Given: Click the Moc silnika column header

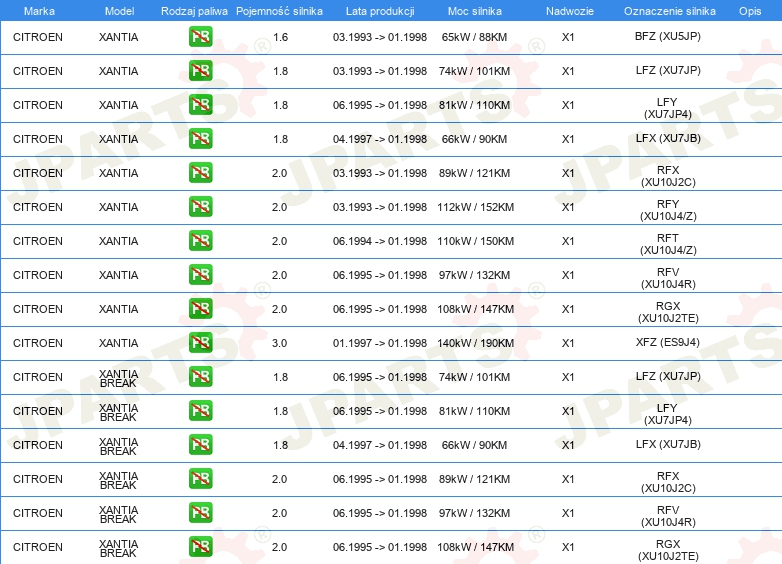Looking at the screenshot, I should click(x=474, y=11).
